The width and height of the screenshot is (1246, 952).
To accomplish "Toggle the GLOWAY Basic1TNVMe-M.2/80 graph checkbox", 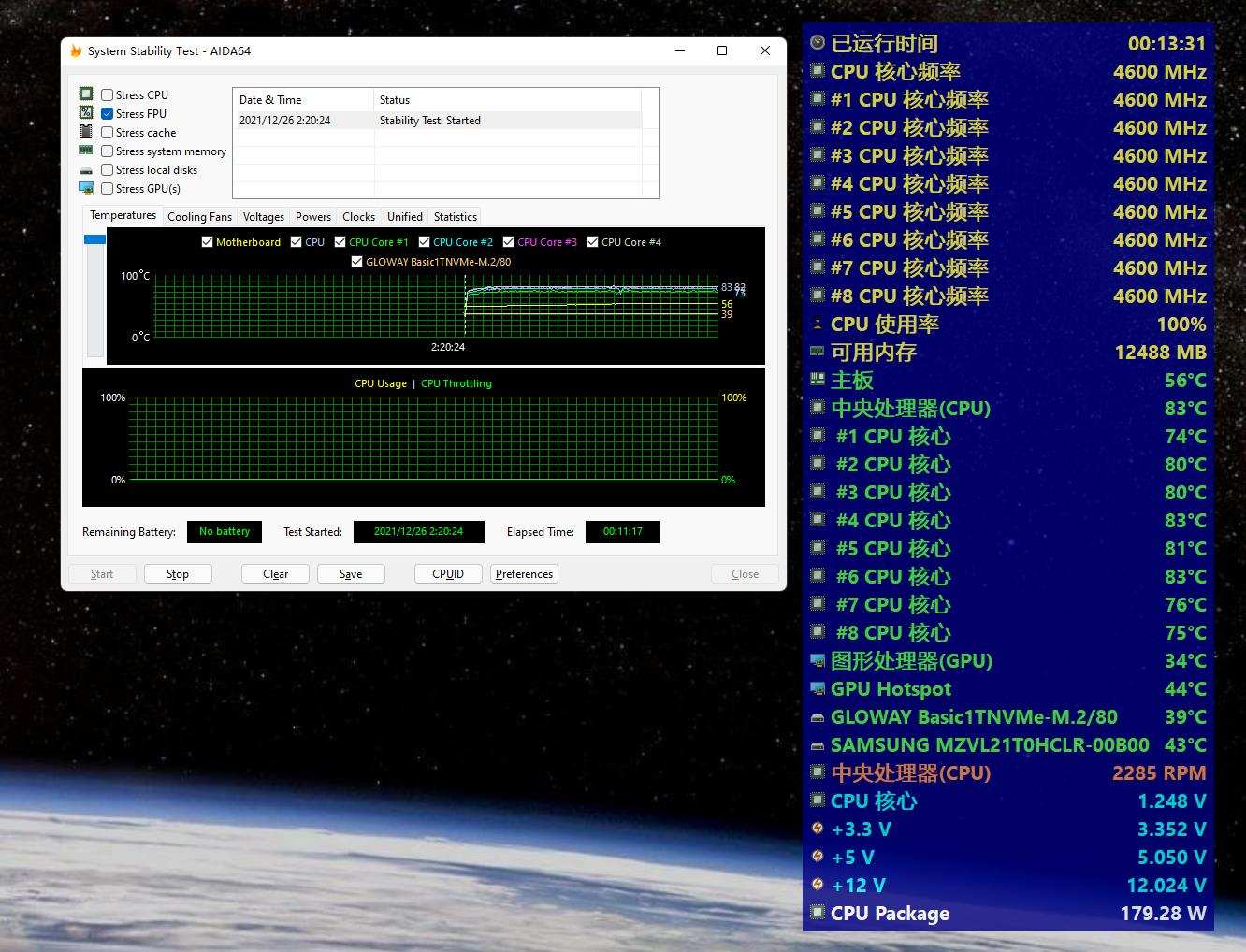I will pos(356,262).
